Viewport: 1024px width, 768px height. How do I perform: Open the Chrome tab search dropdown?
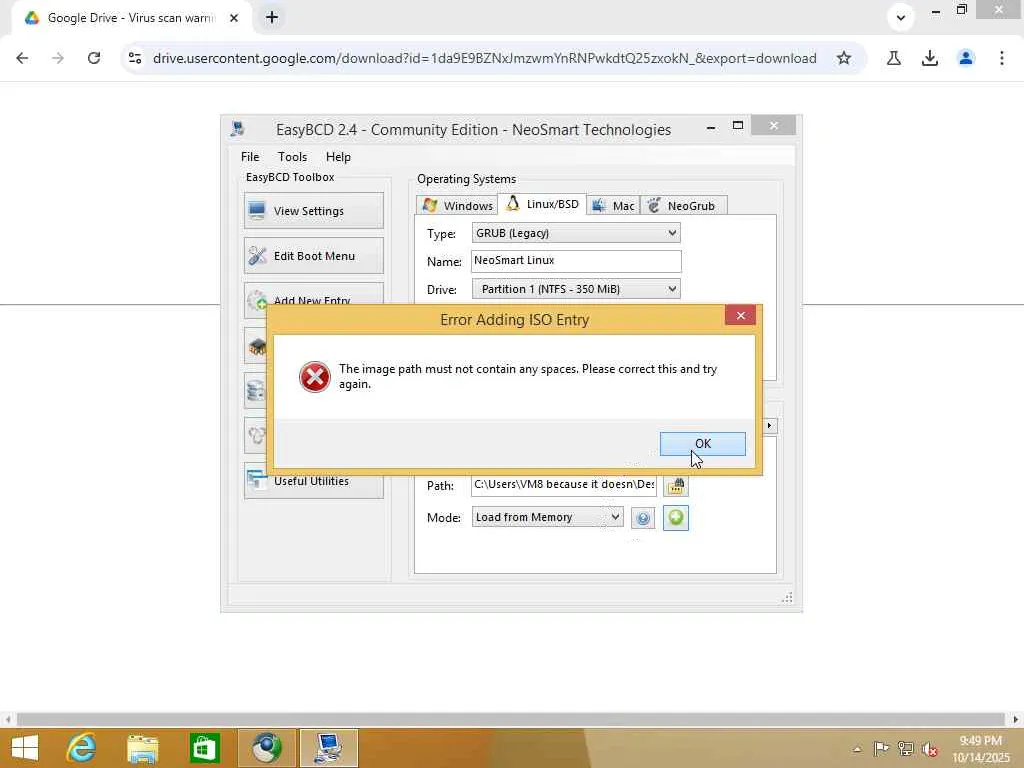point(901,18)
